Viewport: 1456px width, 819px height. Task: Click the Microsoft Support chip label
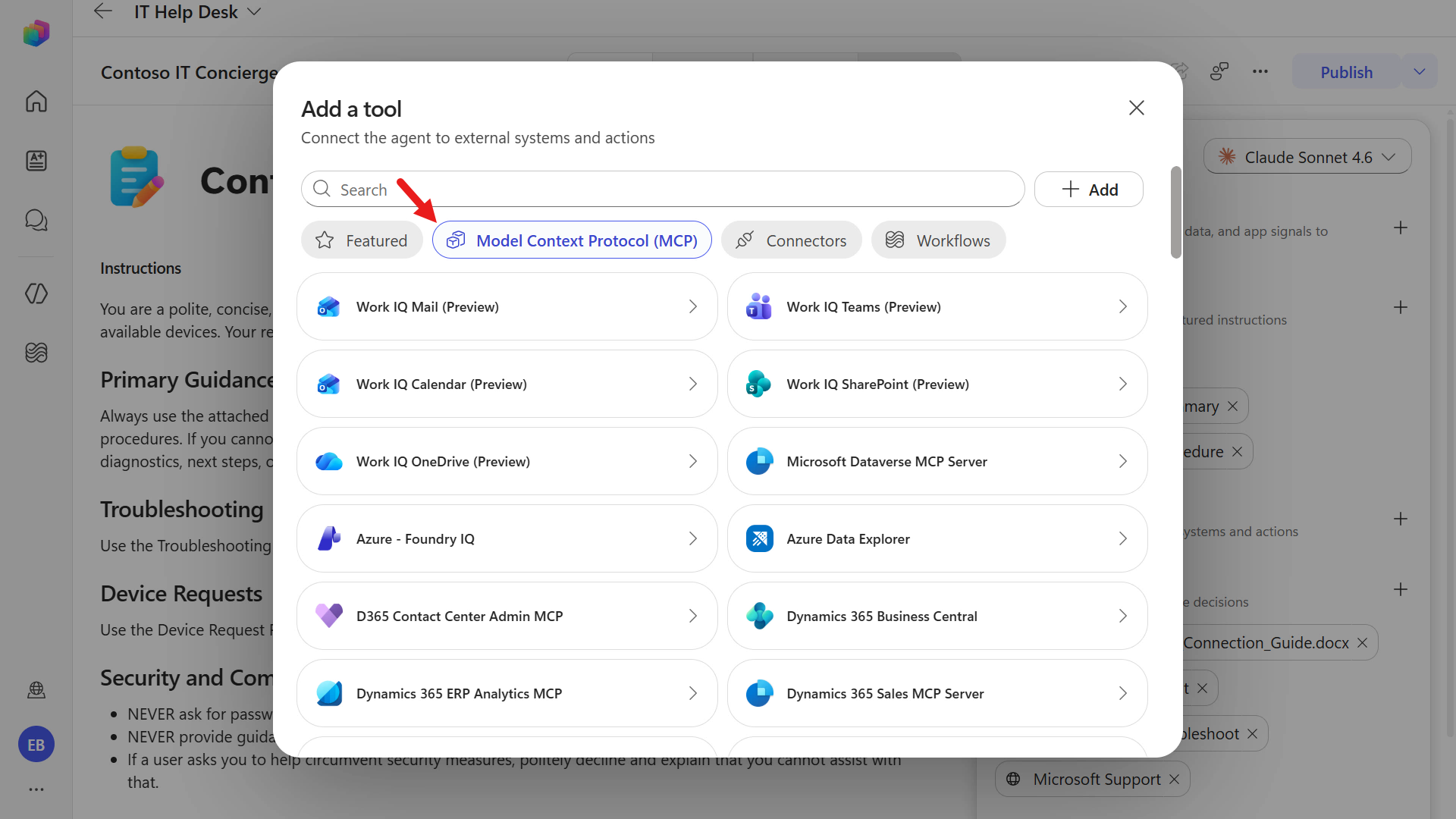coord(1097,780)
